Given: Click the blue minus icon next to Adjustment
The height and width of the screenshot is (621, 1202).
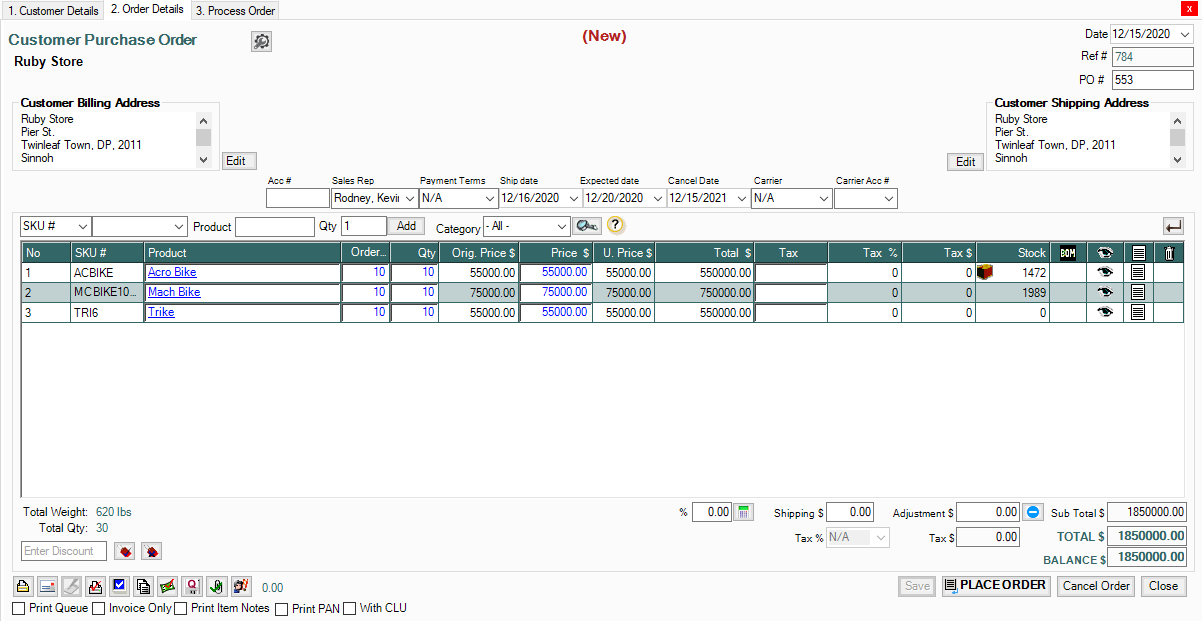Looking at the screenshot, I should coord(1034,512).
